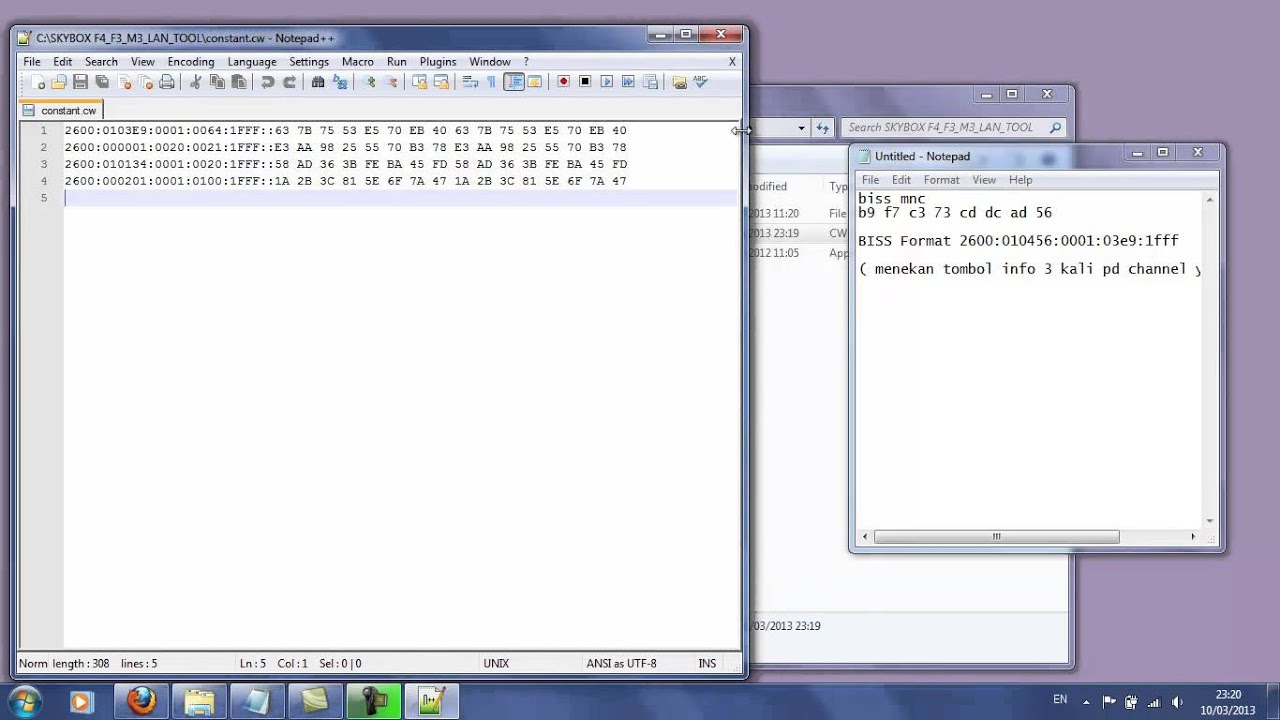
Task: Click the Save All toolbar icon
Action: point(102,82)
